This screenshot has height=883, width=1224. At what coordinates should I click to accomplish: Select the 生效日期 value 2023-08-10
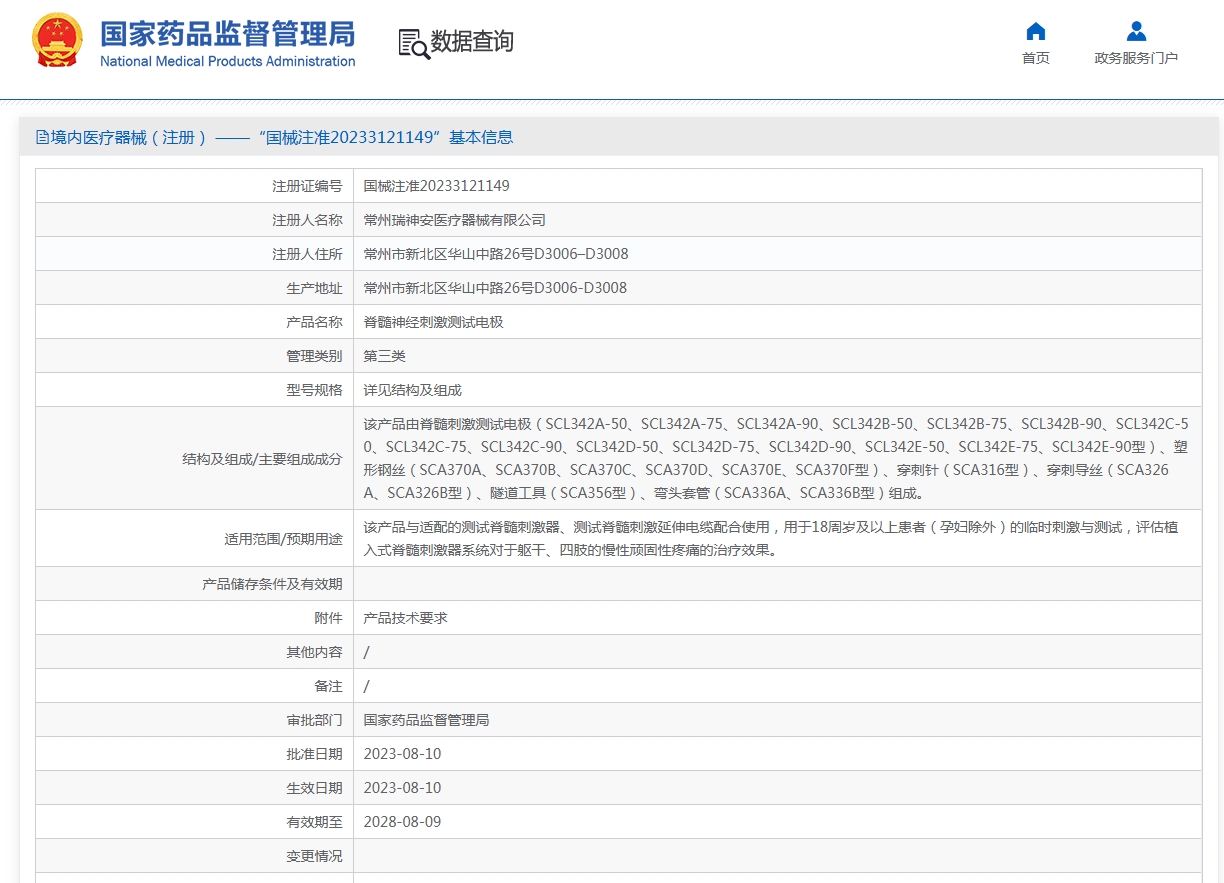(402, 788)
